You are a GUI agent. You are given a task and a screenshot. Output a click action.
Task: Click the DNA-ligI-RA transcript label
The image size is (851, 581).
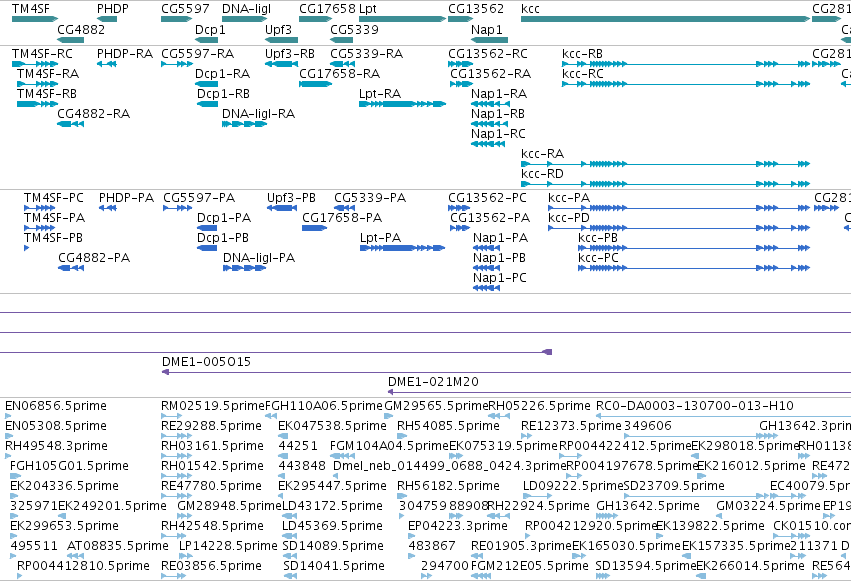pos(258,114)
